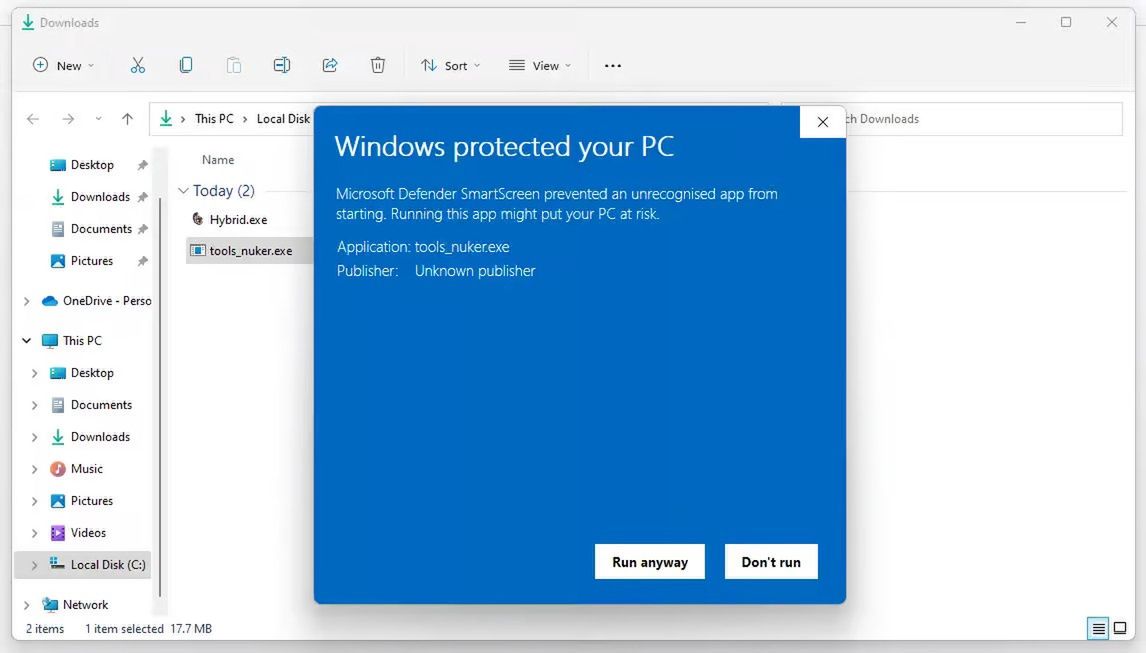Go back in File Explorer
Screen dimensions: 1146x653
tap(33, 118)
